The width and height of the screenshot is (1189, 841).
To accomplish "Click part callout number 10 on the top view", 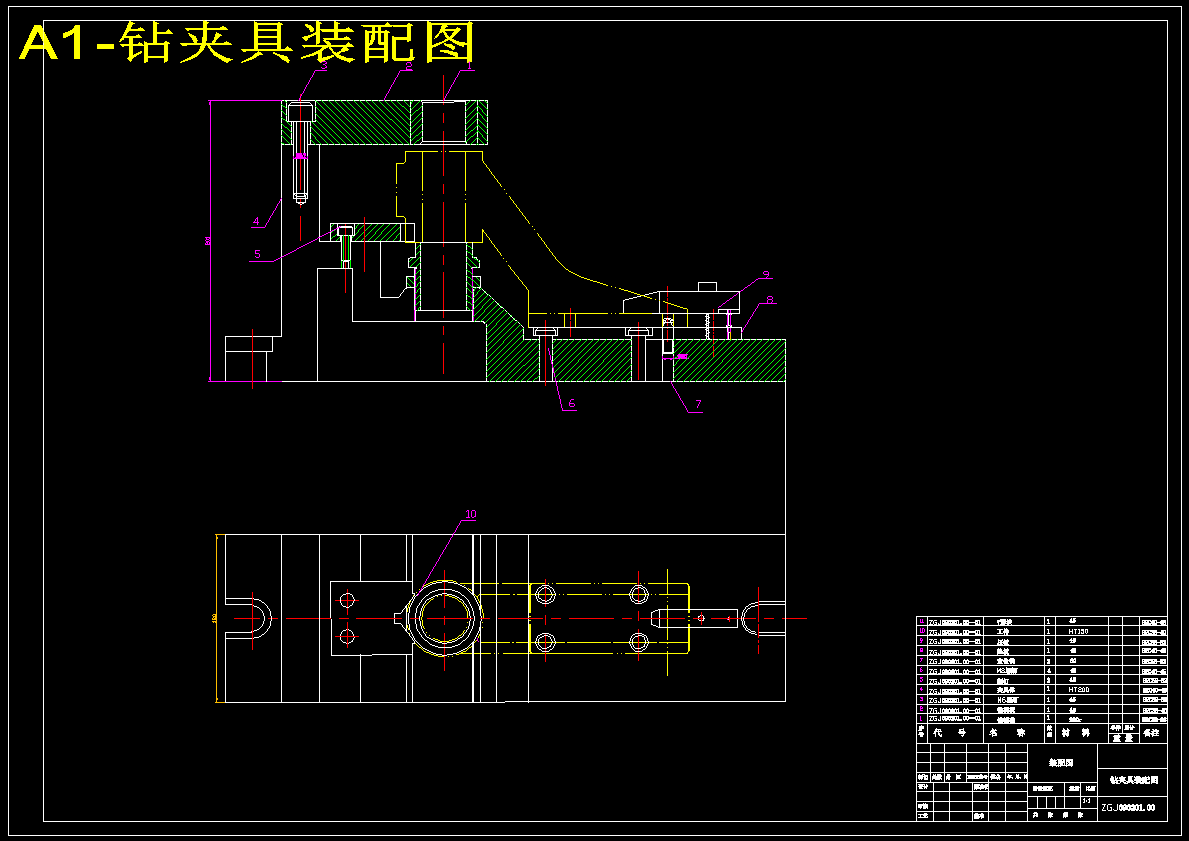I will tap(470, 514).
